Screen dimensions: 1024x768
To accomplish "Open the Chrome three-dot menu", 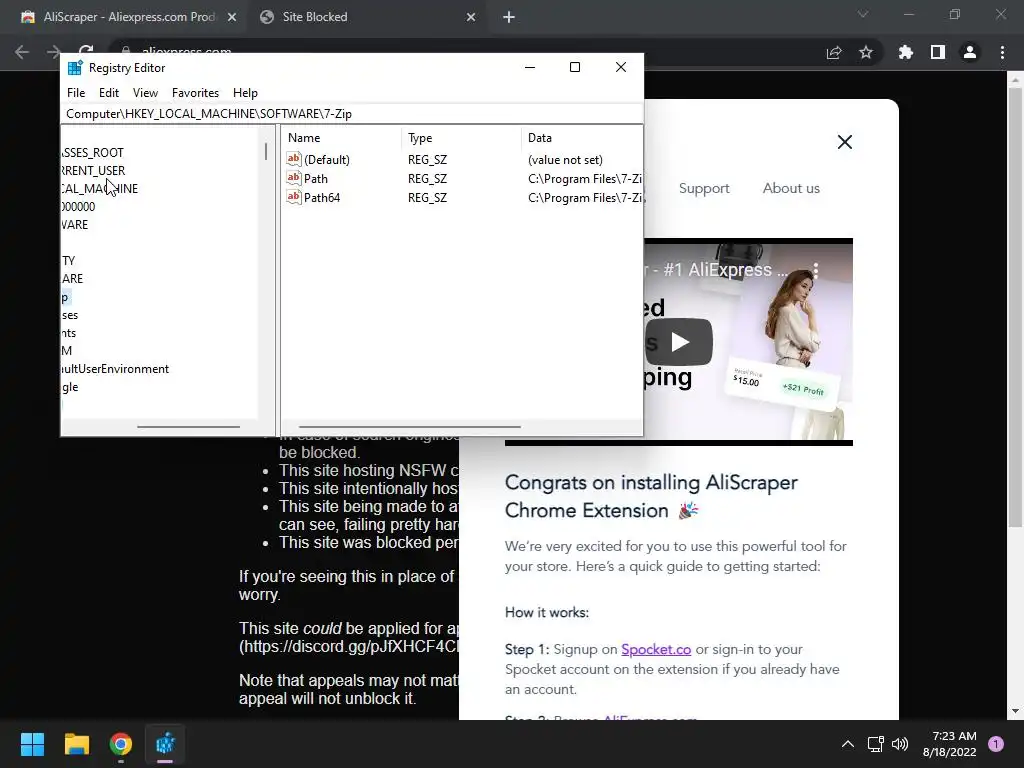I will pos(1002,52).
